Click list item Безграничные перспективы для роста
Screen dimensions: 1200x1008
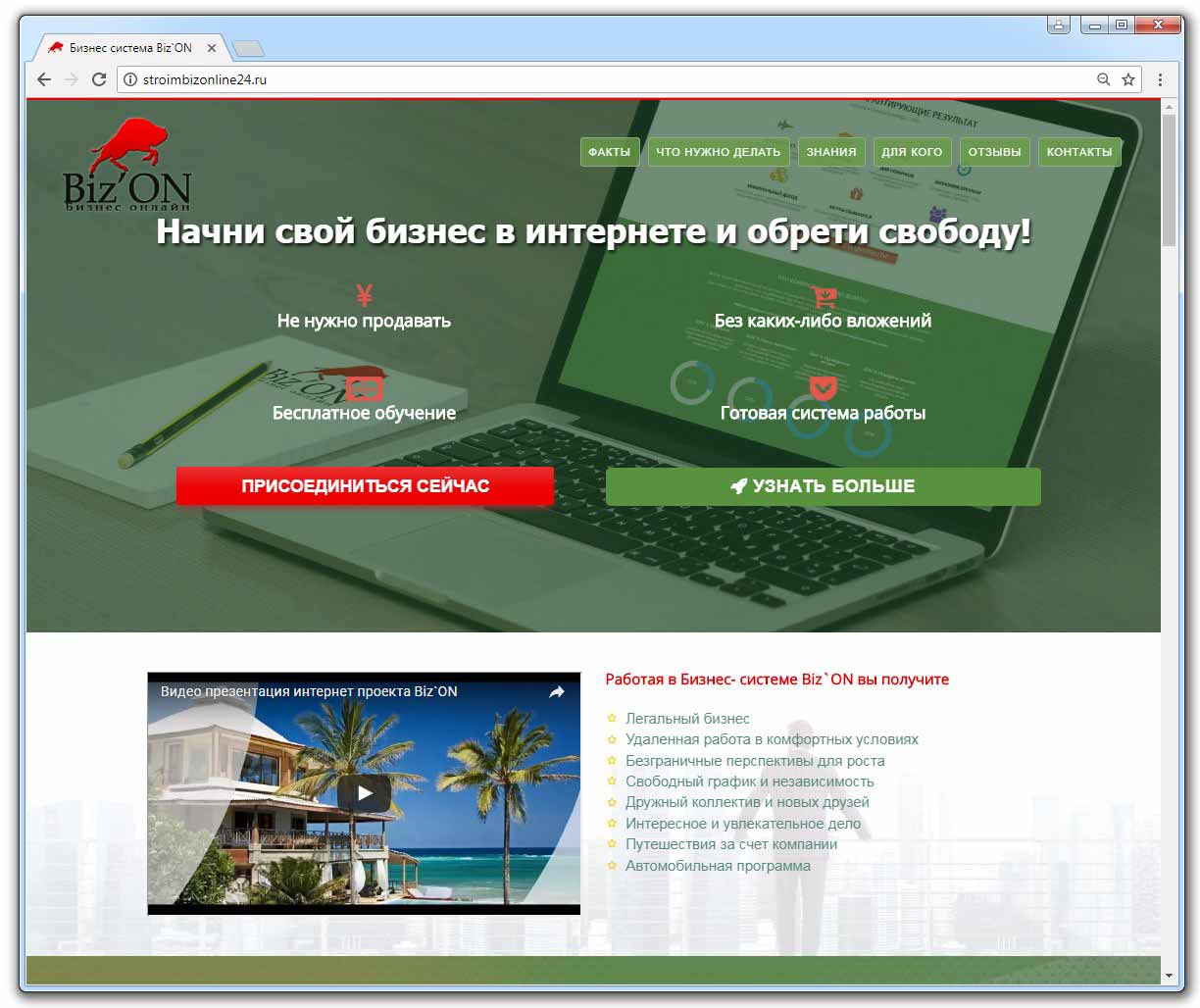pyautogui.click(x=755, y=761)
